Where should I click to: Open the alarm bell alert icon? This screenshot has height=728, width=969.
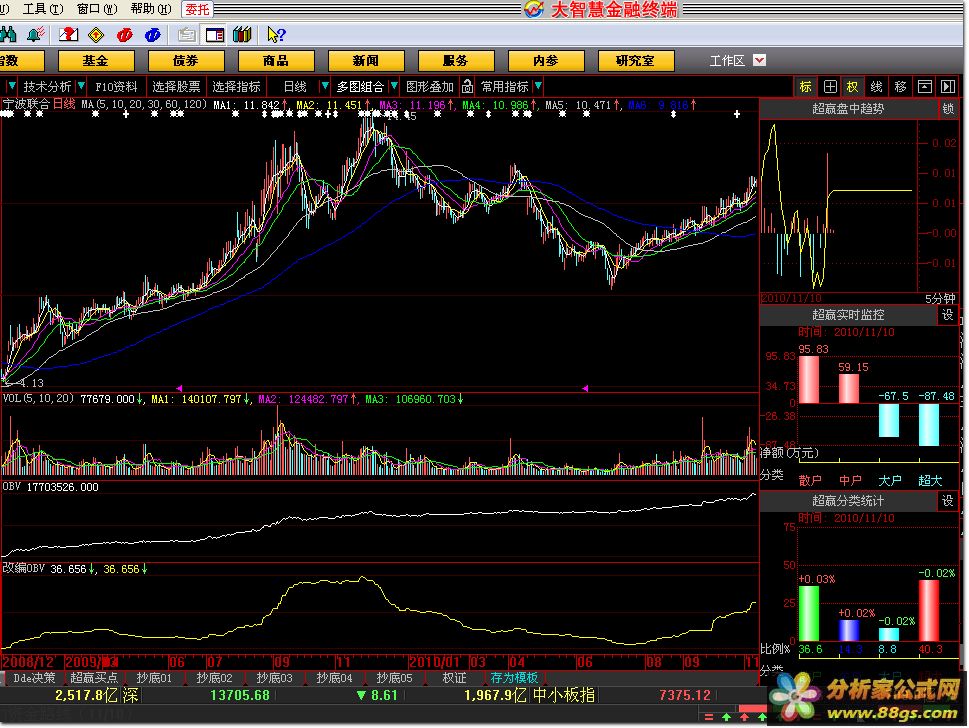coord(36,35)
